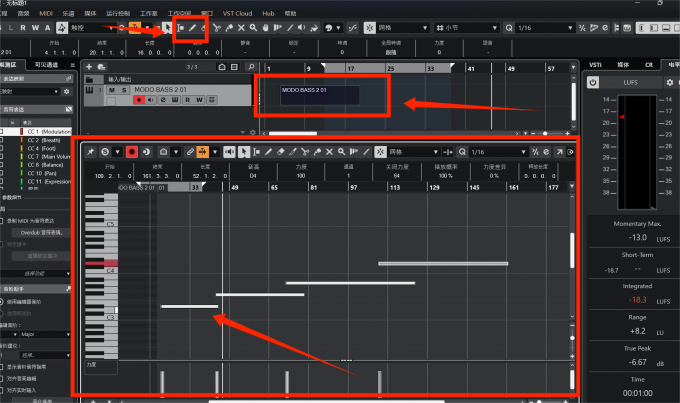
Task: Click the track search magnifier icon
Action: (x=251, y=67)
